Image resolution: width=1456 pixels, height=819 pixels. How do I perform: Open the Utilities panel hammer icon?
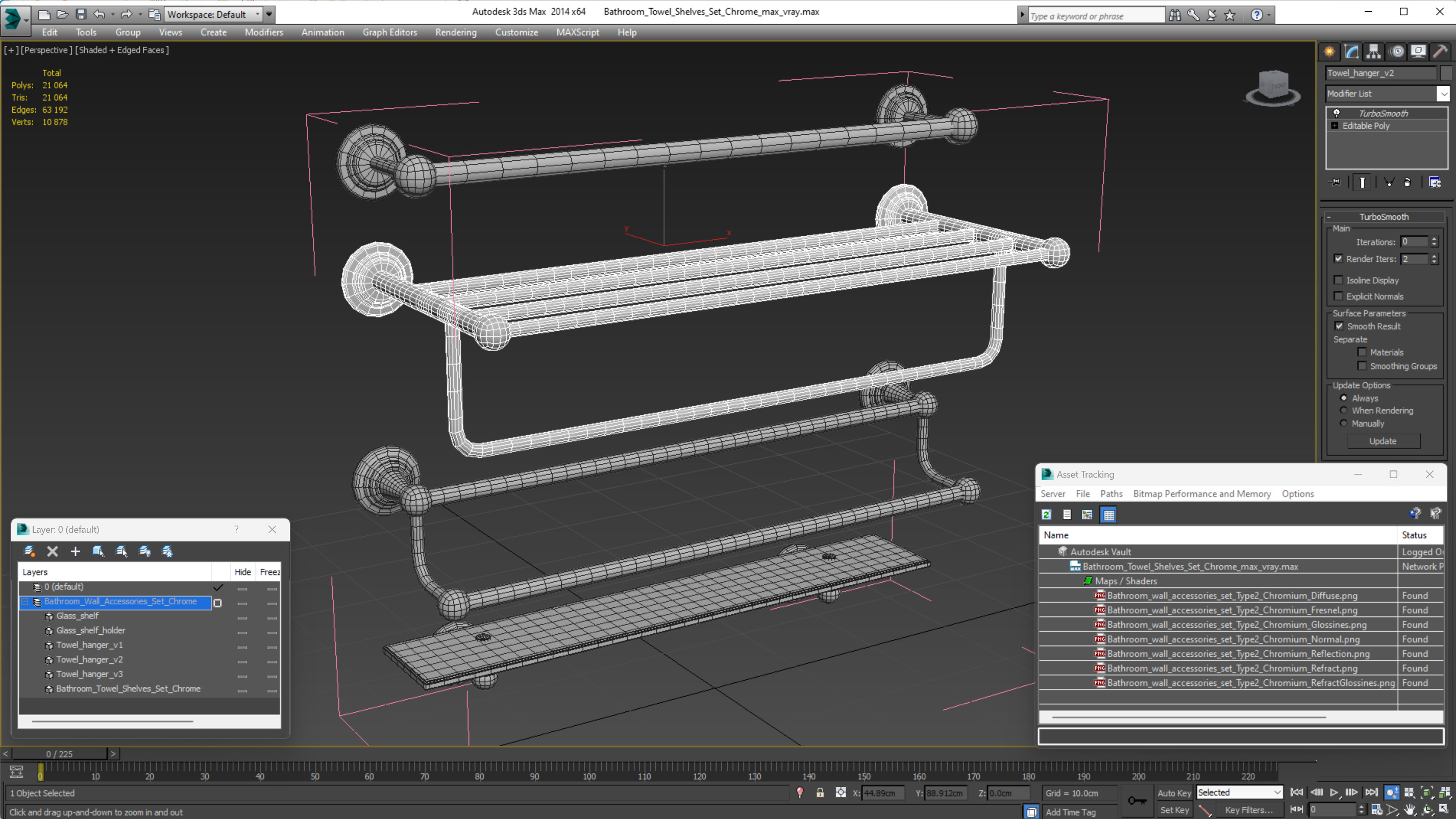tap(1440, 52)
